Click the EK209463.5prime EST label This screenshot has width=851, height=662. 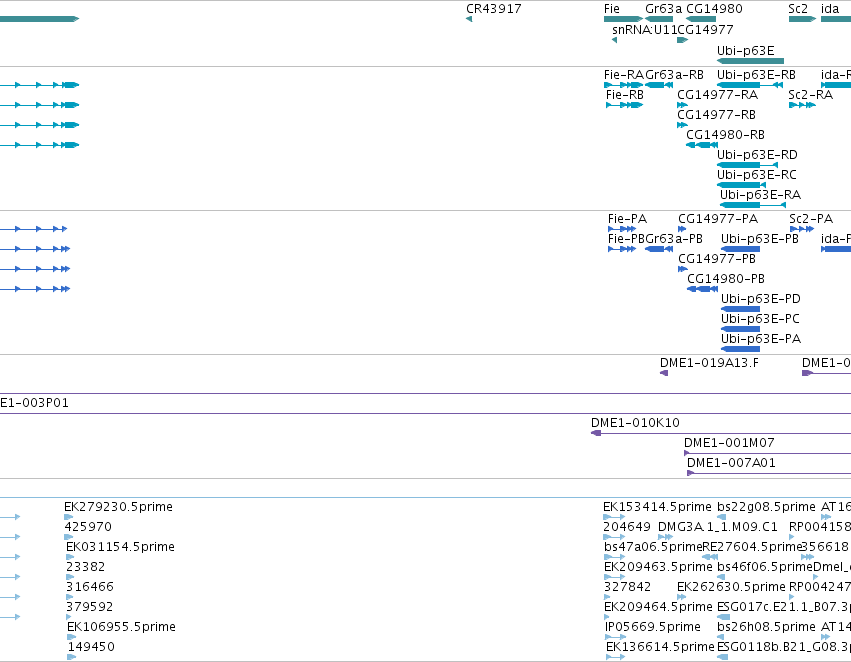658,568
